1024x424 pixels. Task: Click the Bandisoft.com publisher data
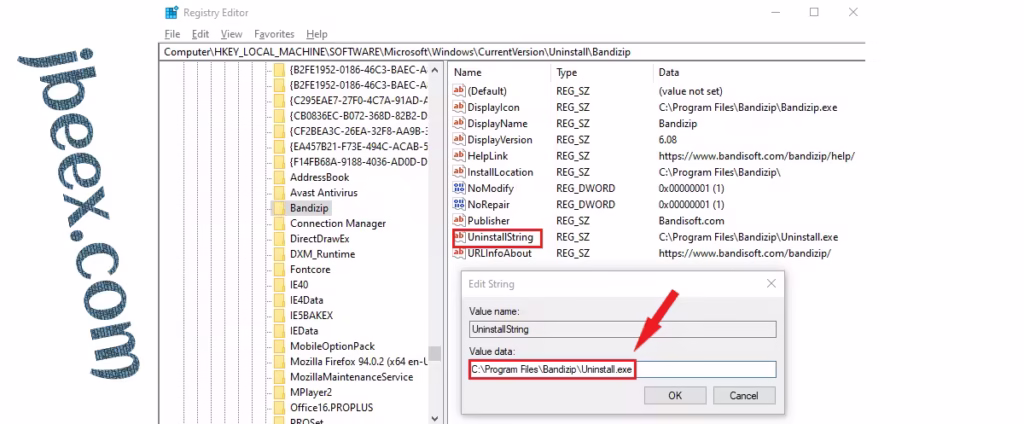(691, 221)
